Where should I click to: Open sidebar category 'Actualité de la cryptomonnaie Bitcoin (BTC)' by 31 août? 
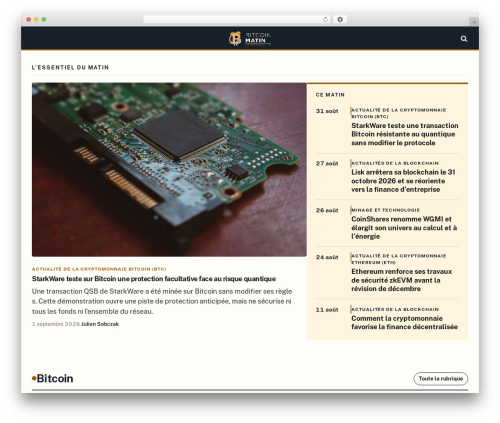(x=398, y=113)
